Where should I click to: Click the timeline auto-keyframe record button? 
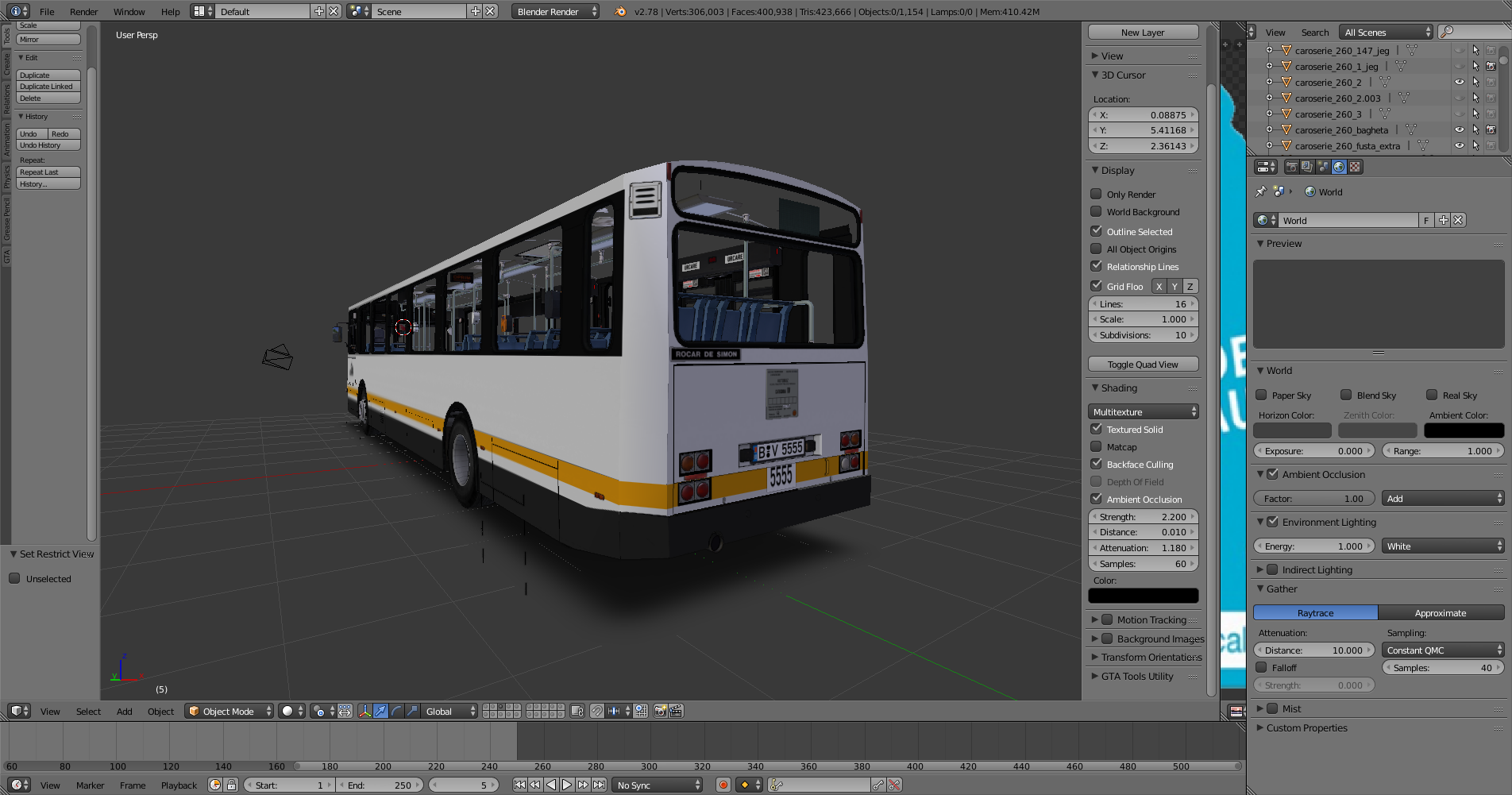[723, 785]
